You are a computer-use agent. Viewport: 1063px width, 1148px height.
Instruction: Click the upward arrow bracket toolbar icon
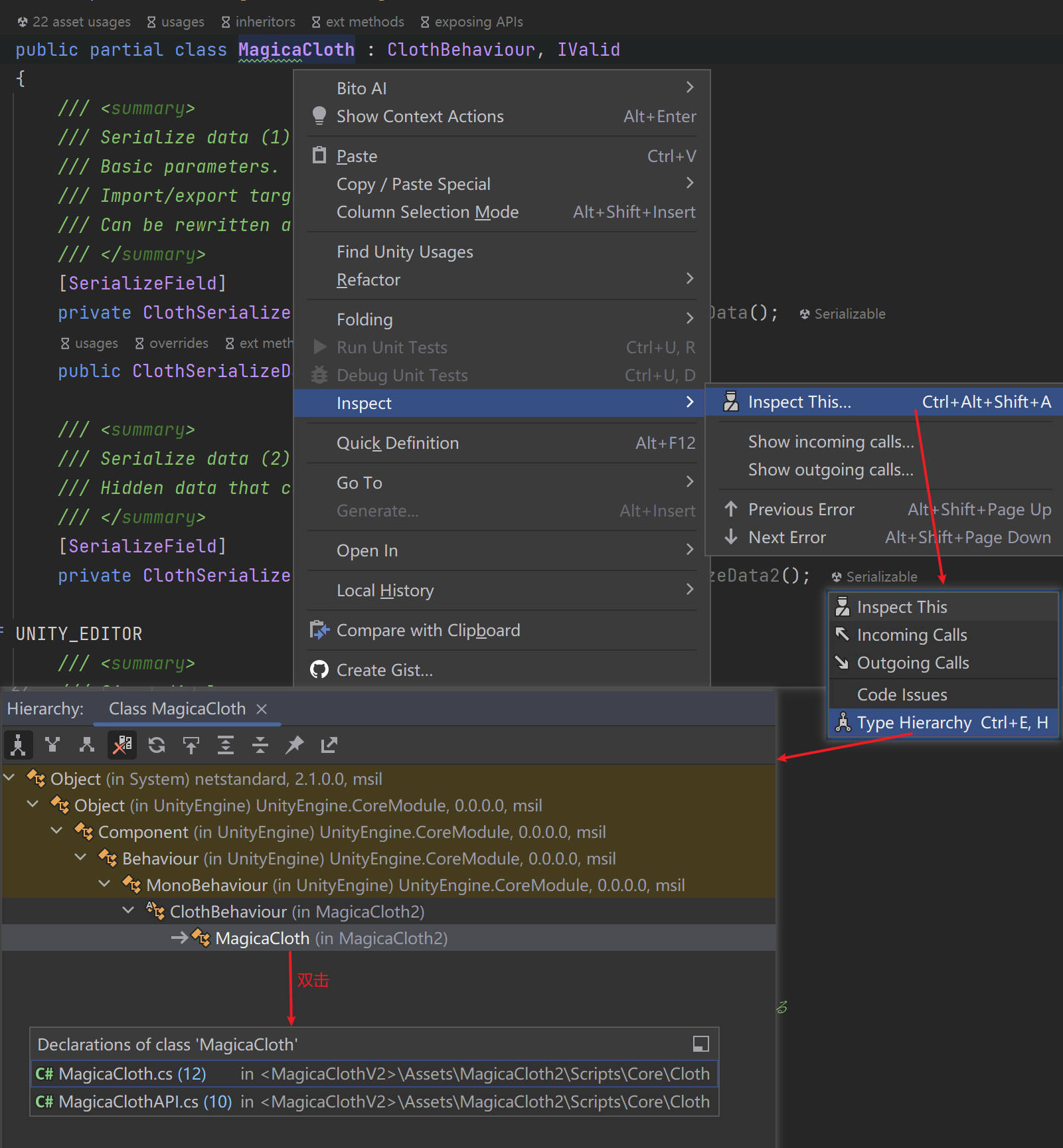191,745
